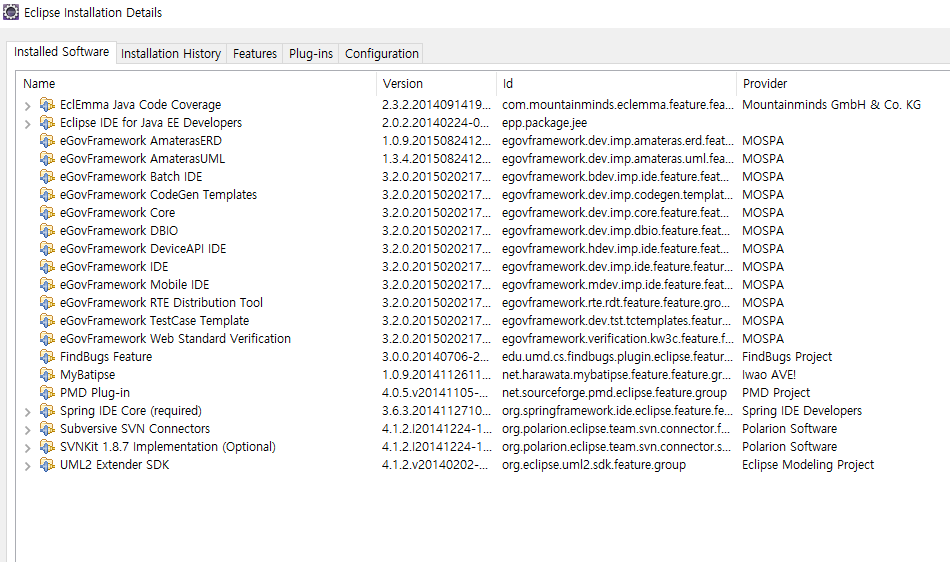Click the Eclipse logo in the title bar
The image size is (950, 562).
11,12
